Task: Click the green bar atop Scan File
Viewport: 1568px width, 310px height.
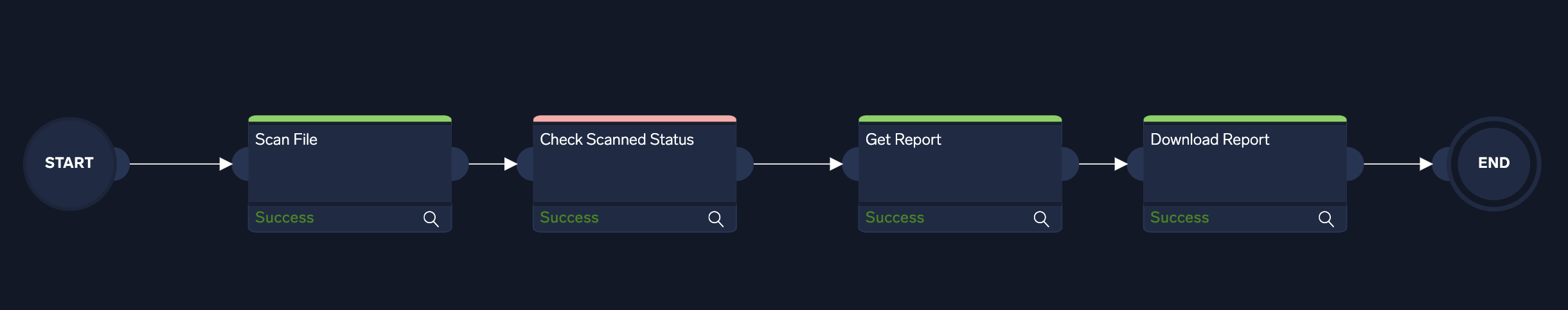Action: (x=350, y=119)
